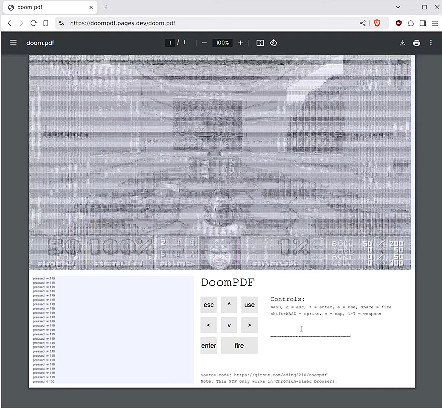Click the left arrow game button
Screen dimensions: 442x408
coord(209,325)
